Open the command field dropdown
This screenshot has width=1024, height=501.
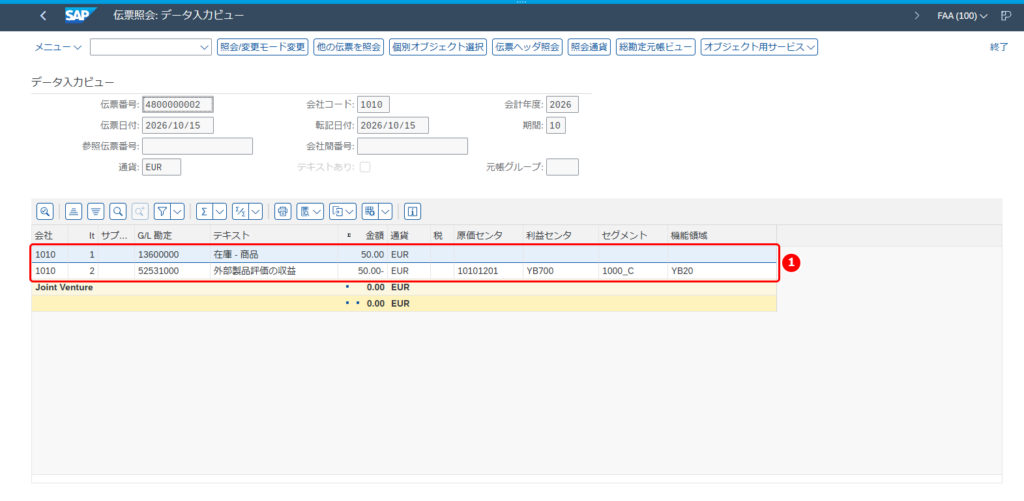click(202, 47)
